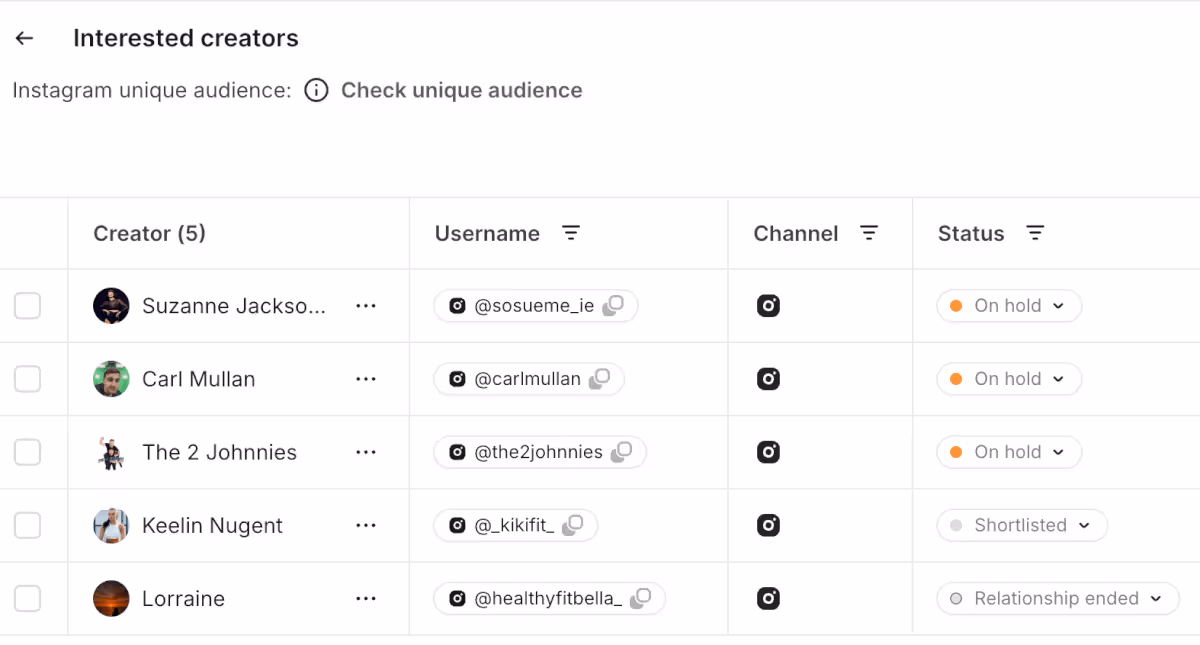Open the three-dot menu for Lorraine

click(366, 599)
